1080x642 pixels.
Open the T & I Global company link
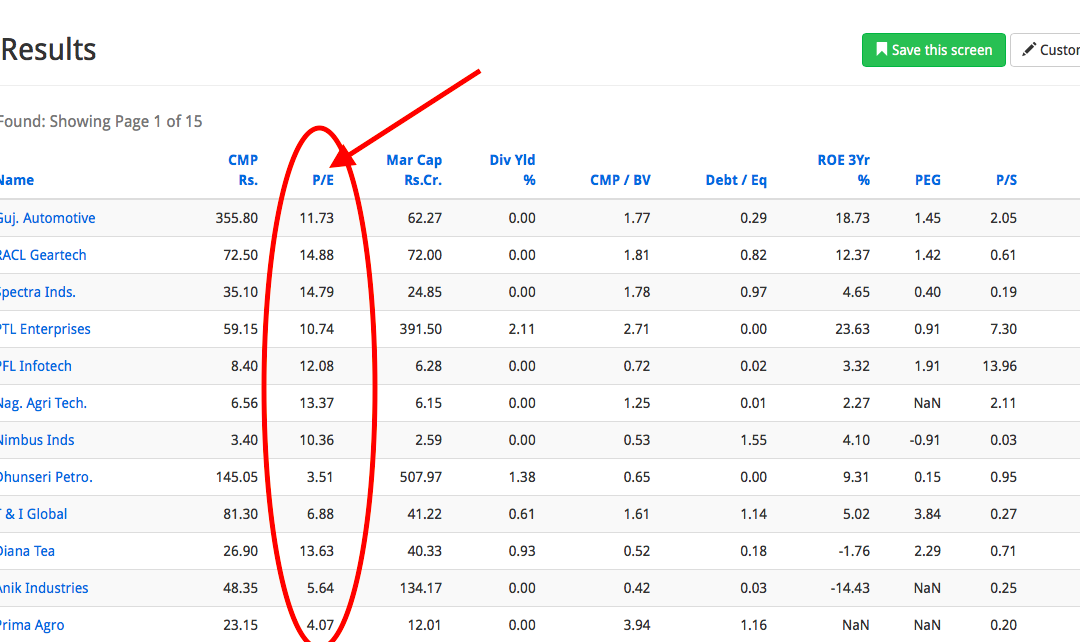click(34, 514)
